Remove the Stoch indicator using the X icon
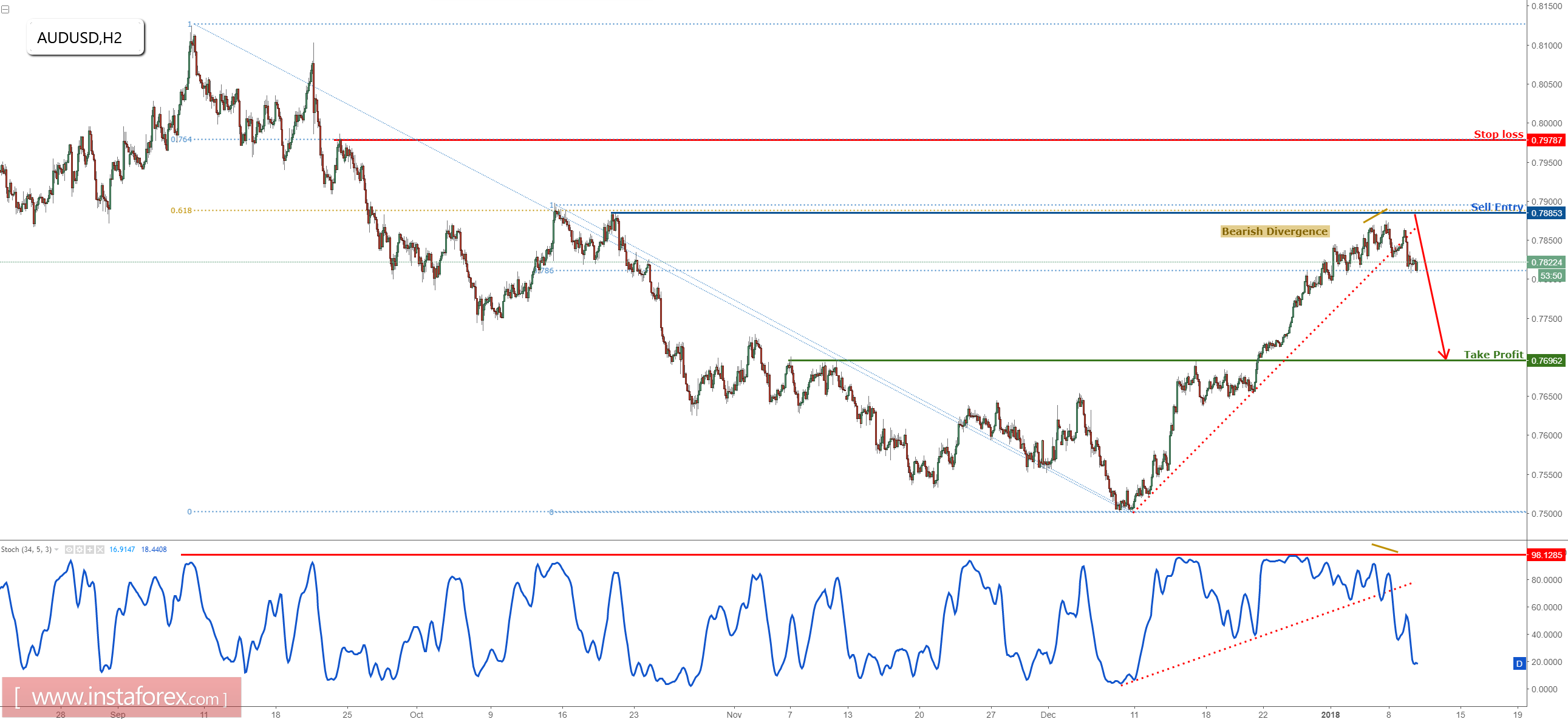 coord(100,550)
